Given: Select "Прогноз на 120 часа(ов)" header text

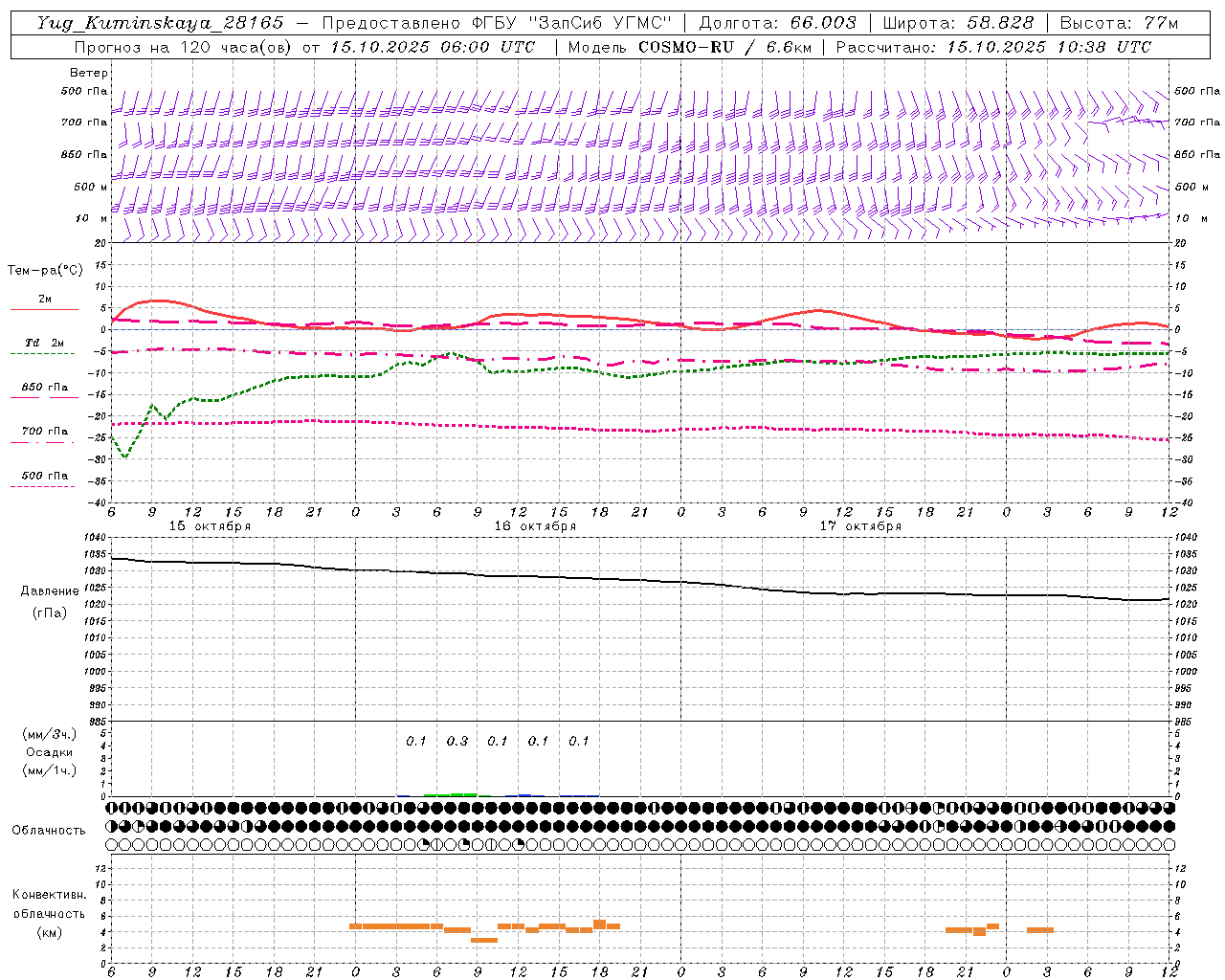Looking at the screenshot, I should pos(184,47).
